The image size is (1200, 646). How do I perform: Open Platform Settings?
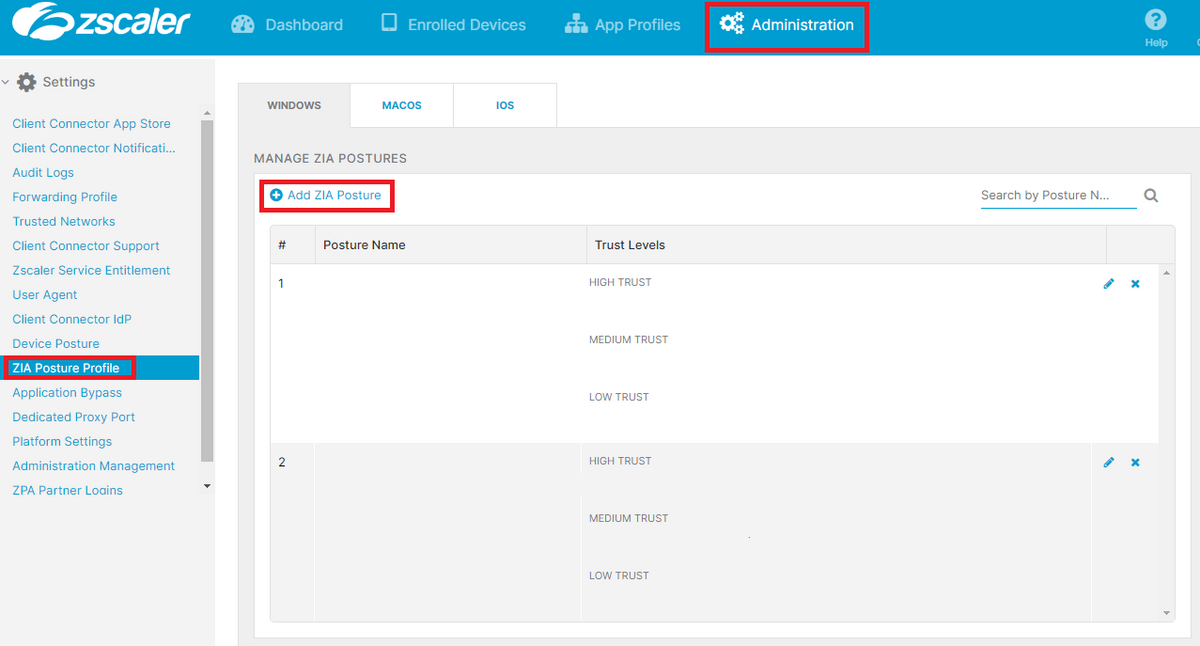click(62, 442)
